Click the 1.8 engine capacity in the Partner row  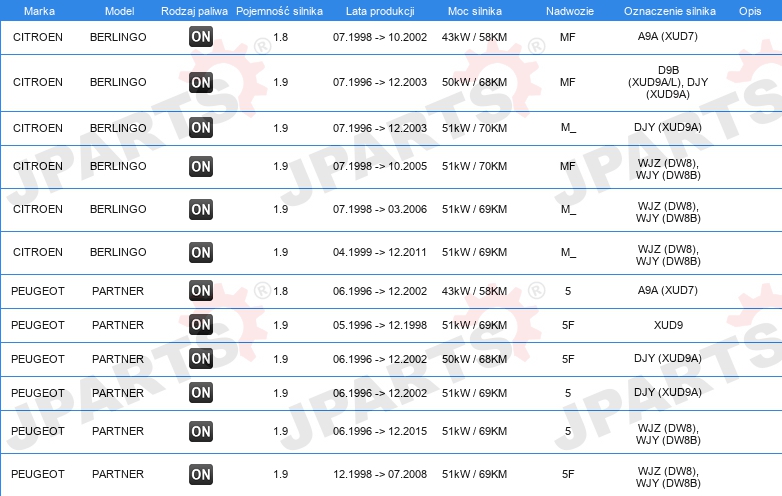(x=281, y=291)
